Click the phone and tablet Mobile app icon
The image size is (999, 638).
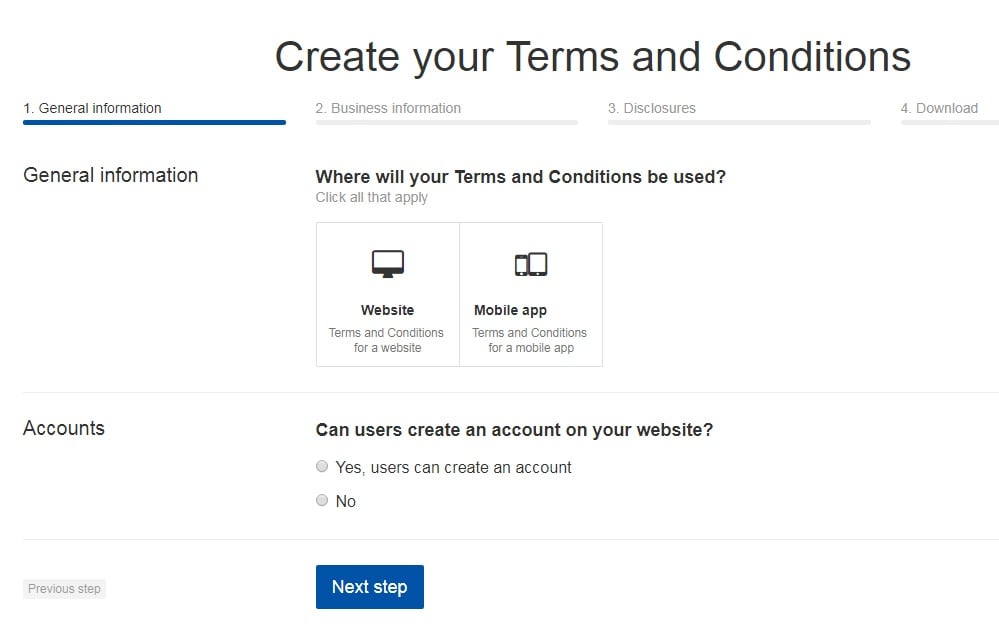[x=531, y=264]
